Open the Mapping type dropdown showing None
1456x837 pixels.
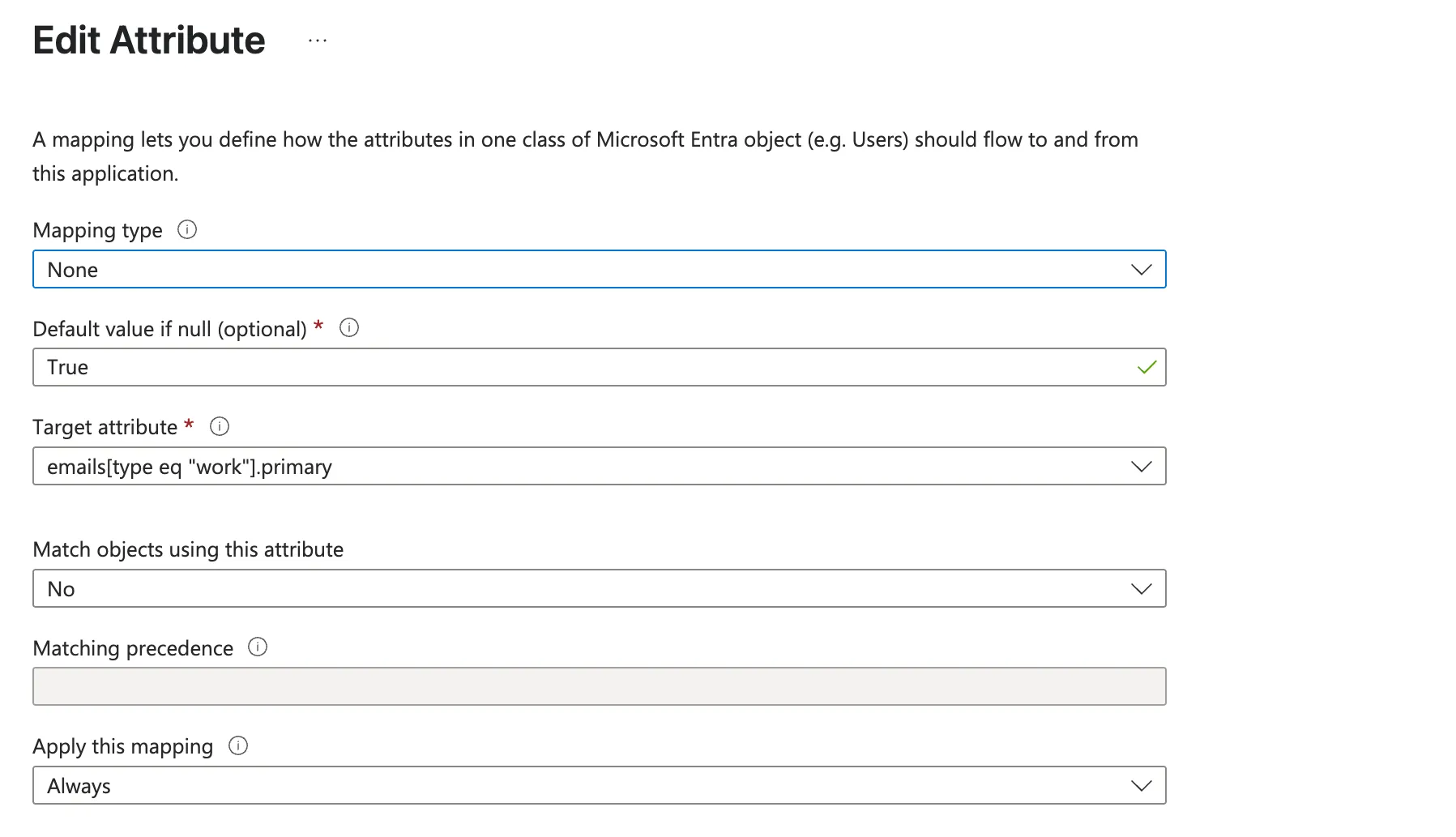click(x=598, y=269)
